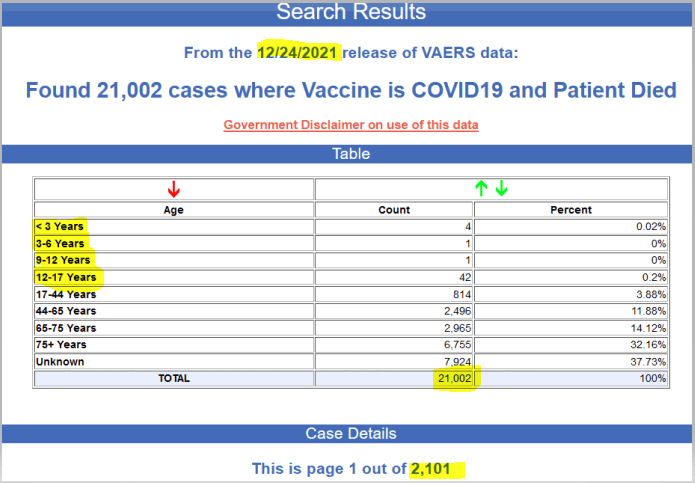Click the green up arrow sort icon
This screenshot has width=695, height=483.
481,189
